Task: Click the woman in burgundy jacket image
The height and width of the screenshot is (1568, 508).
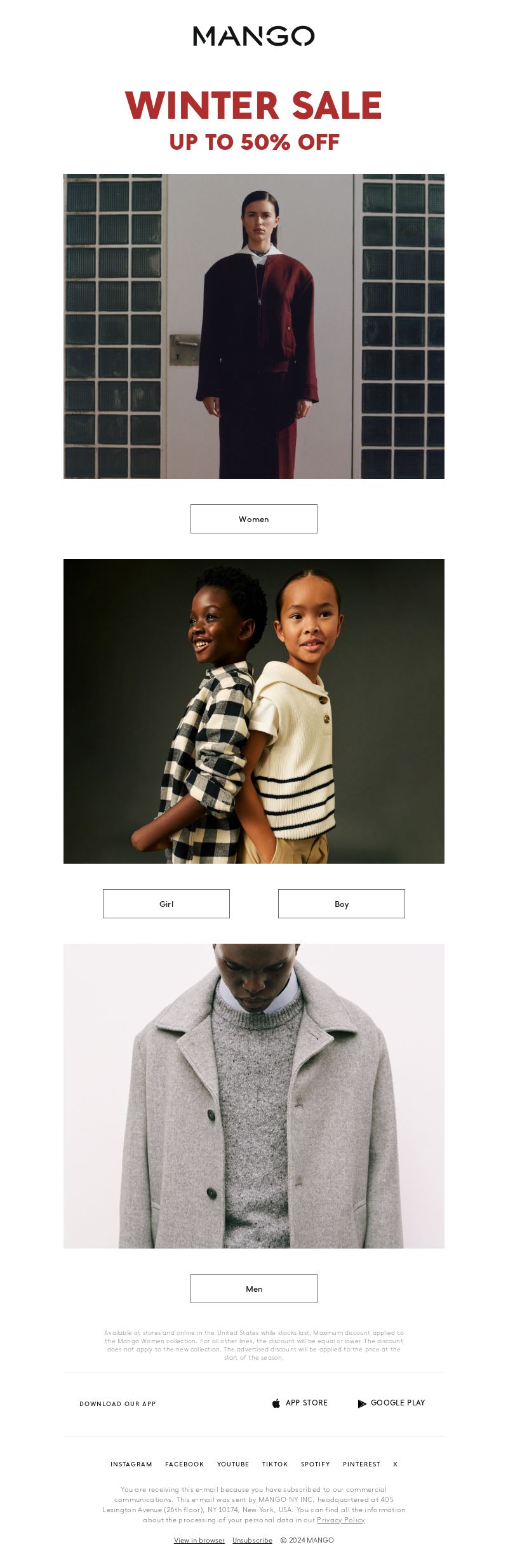Action: [254, 326]
